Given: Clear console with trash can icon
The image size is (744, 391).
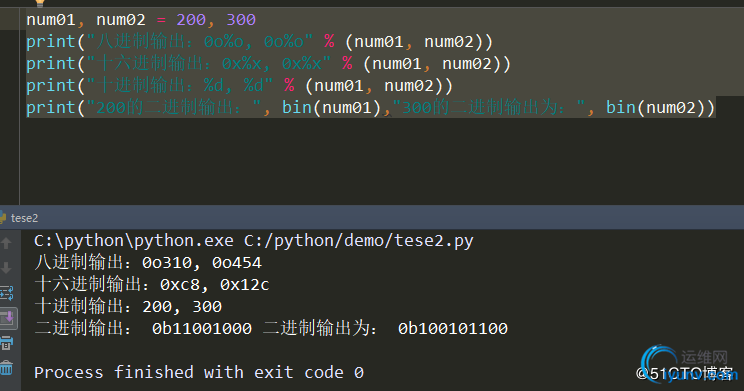Looking at the screenshot, I should (7, 367).
